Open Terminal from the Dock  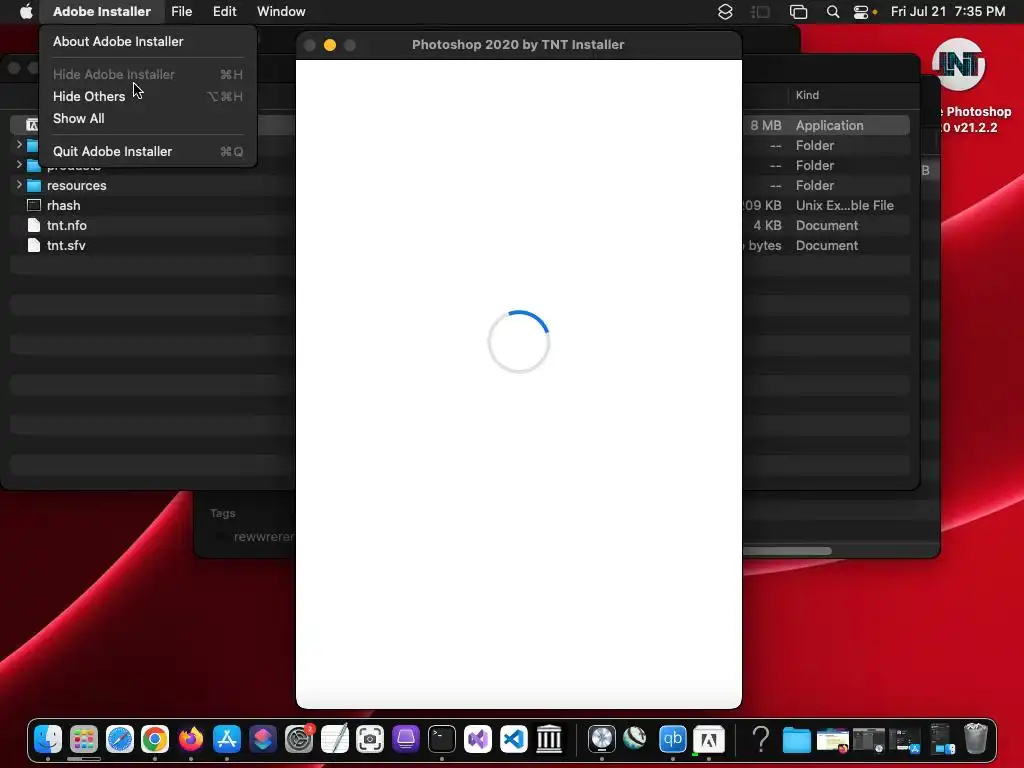point(441,739)
